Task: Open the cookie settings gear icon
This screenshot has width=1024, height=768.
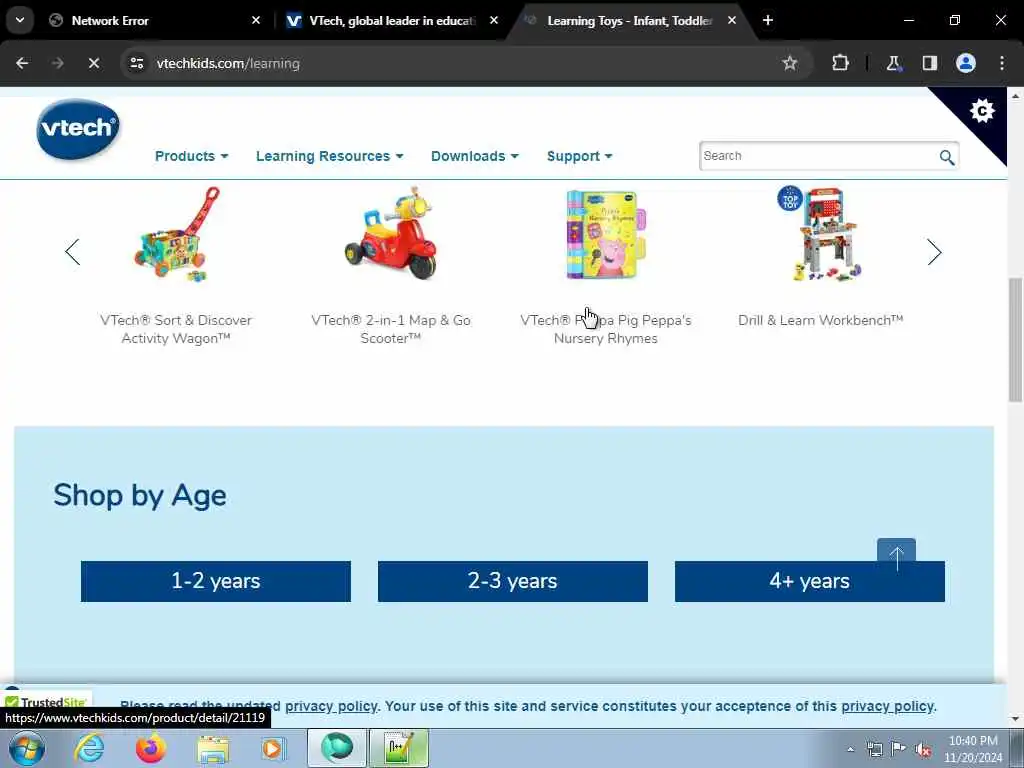Action: 982,110
